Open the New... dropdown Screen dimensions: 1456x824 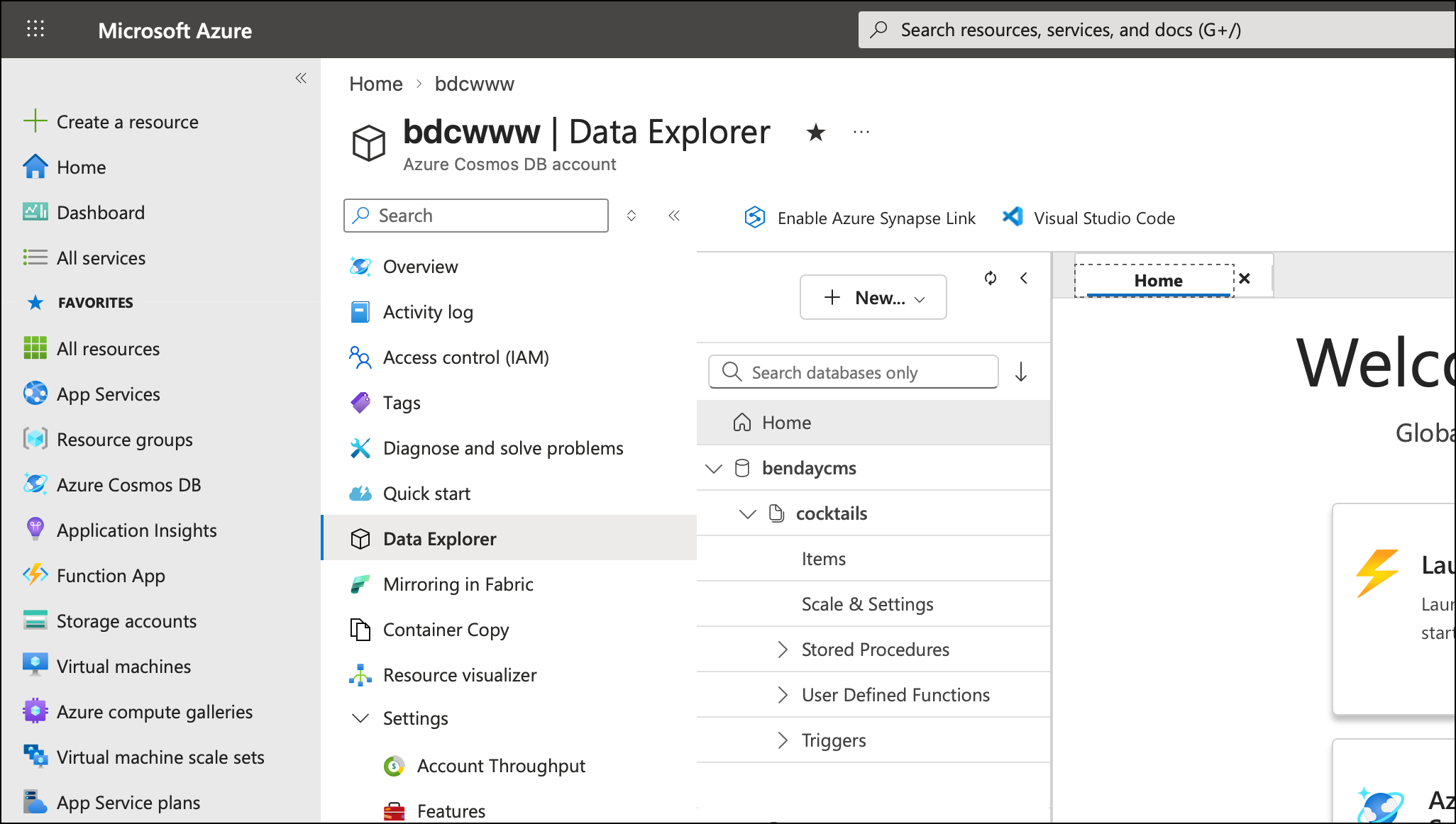pyautogui.click(x=873, y=297)
